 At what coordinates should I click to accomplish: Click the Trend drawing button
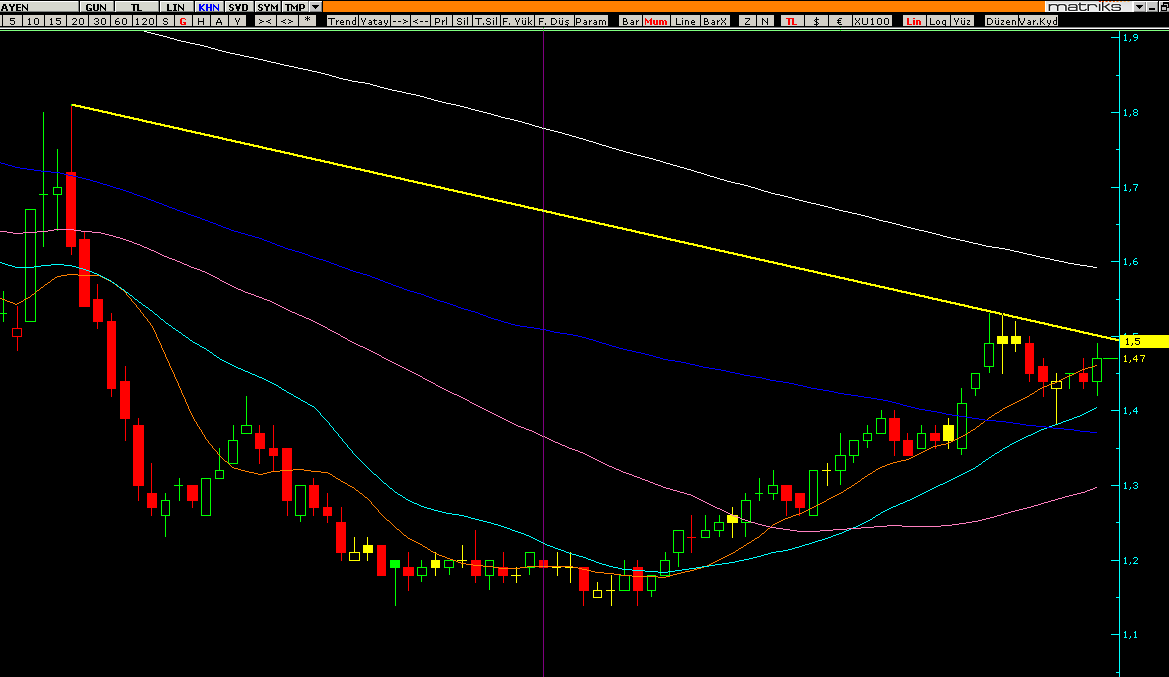342,21
